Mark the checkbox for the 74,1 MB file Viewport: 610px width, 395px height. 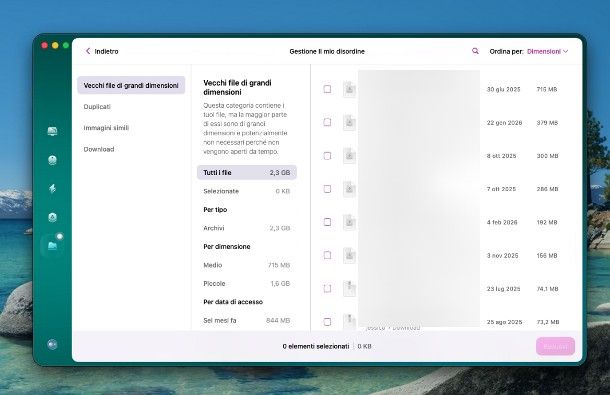pos(327,288)
